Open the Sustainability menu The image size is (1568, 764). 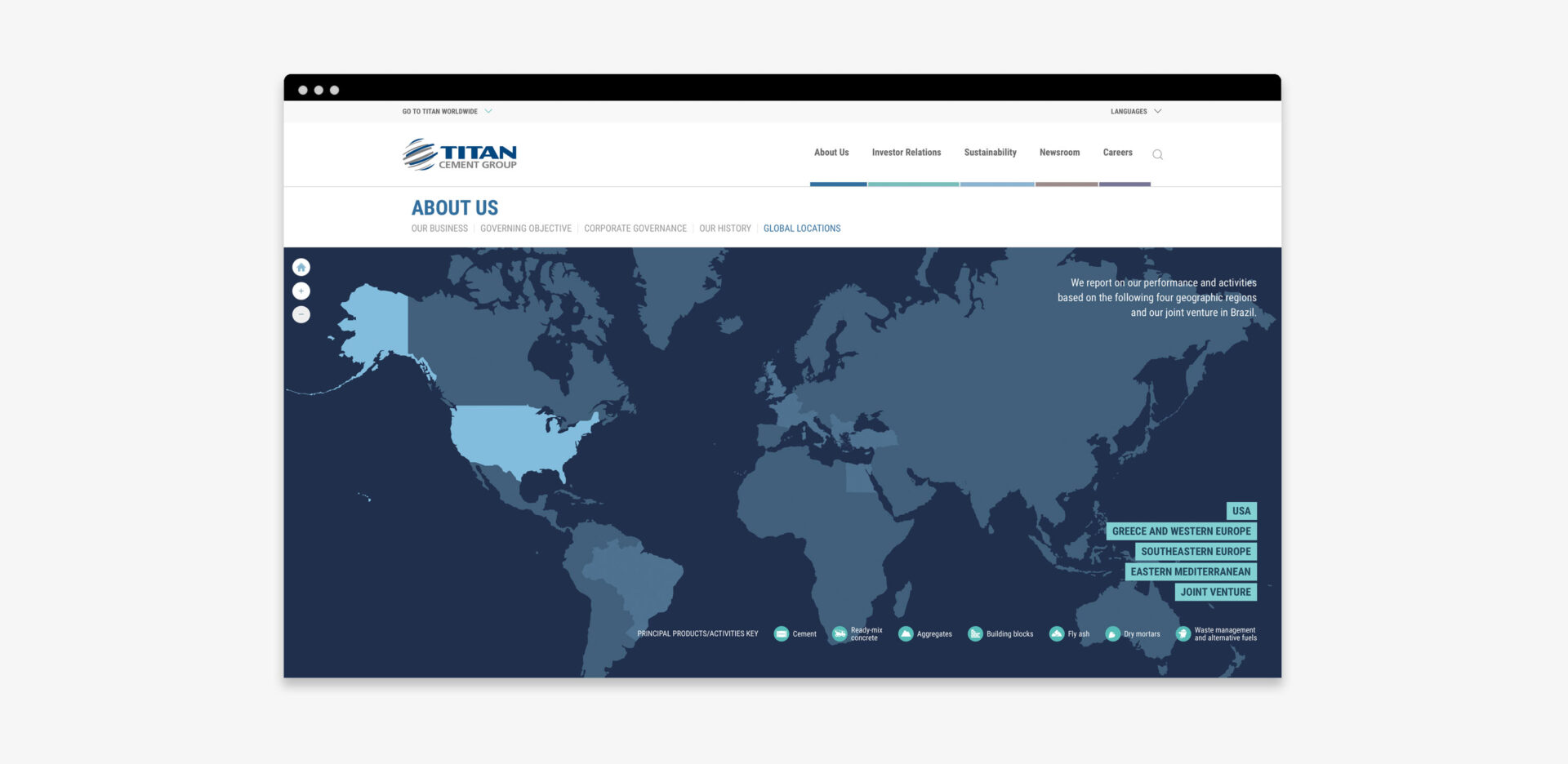(991, 153)
